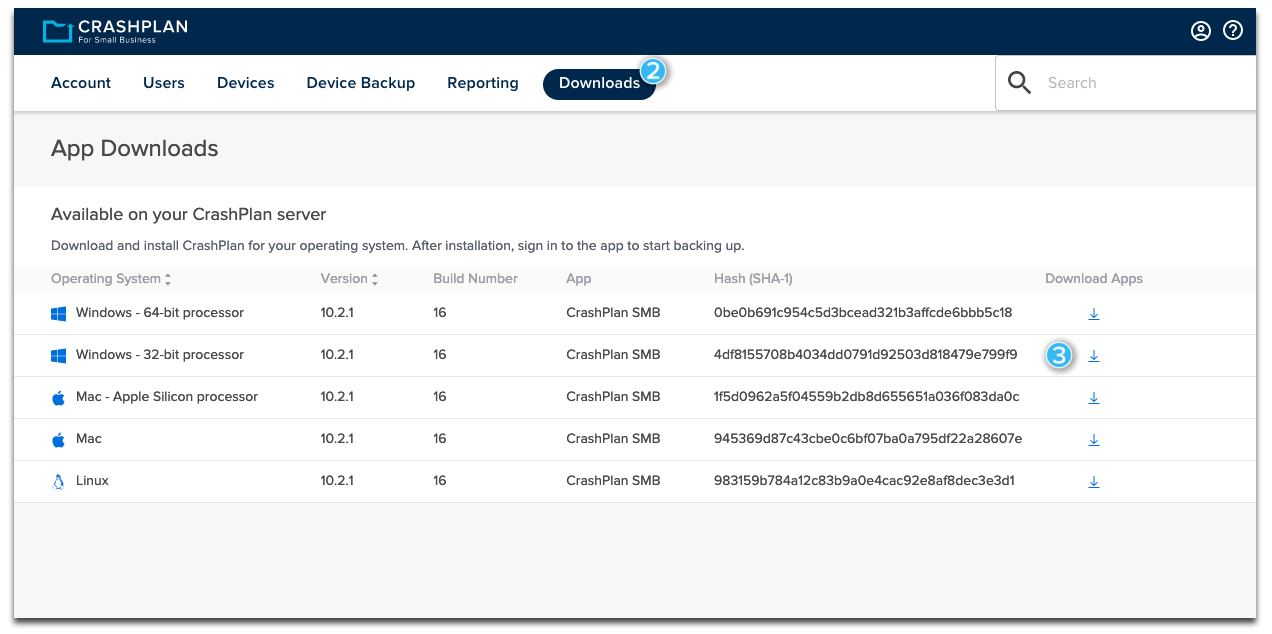Click the CrashPlan logo
The height and width of the screenshot is (634, 1272).
click(114, 31)
